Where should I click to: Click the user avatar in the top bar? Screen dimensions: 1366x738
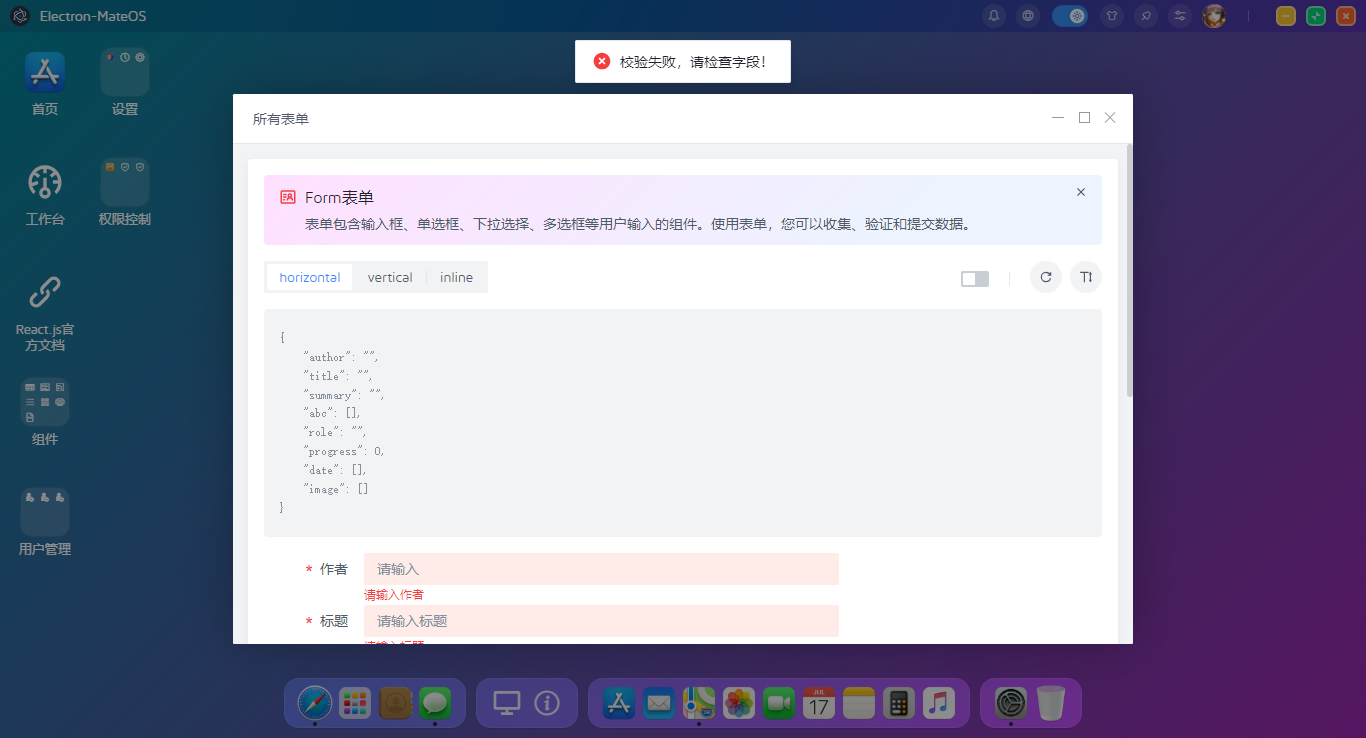click(x=1215, y=16)
